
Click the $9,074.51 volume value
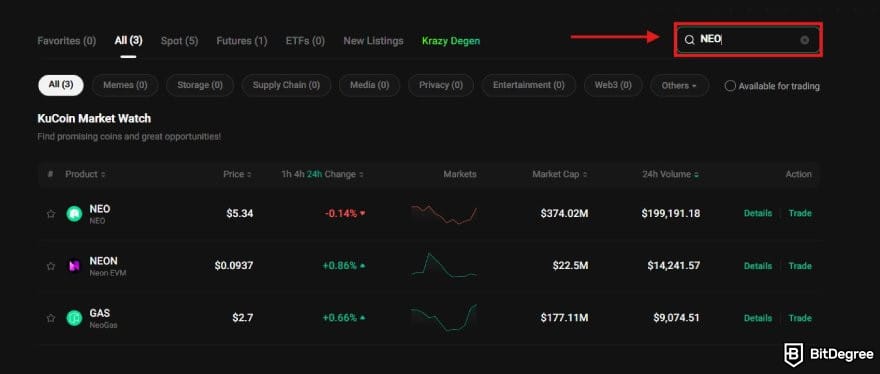pyautogui.click(x=676, y=318)
